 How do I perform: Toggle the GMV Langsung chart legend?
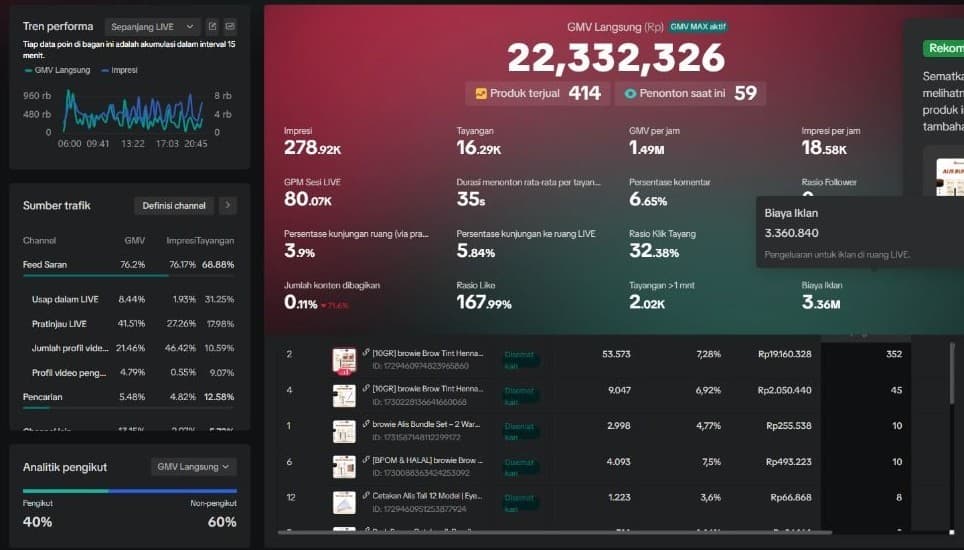[x=57, y=70]
